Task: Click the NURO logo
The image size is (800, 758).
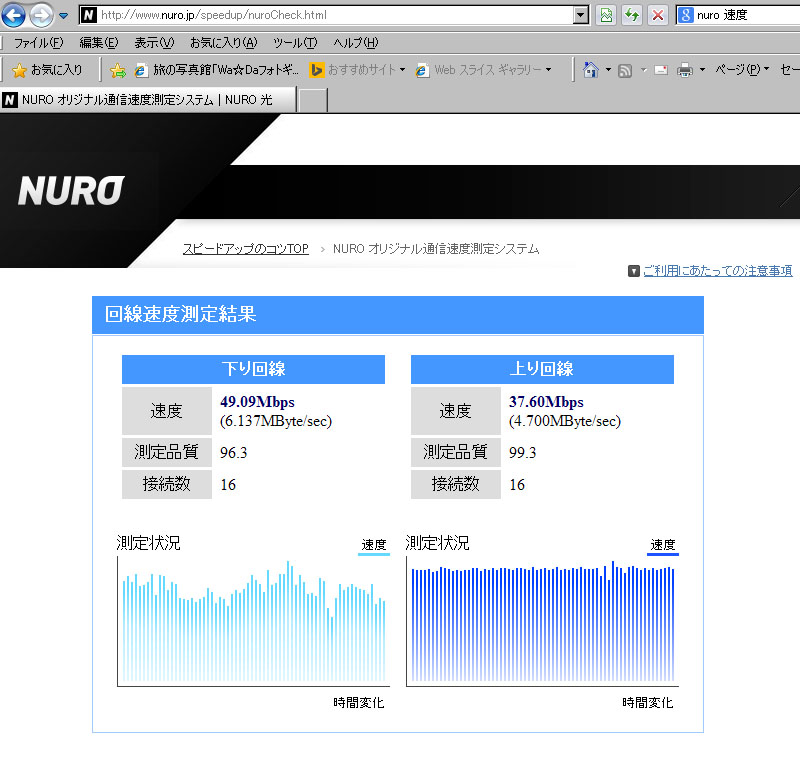Action: tap(71, 191)
